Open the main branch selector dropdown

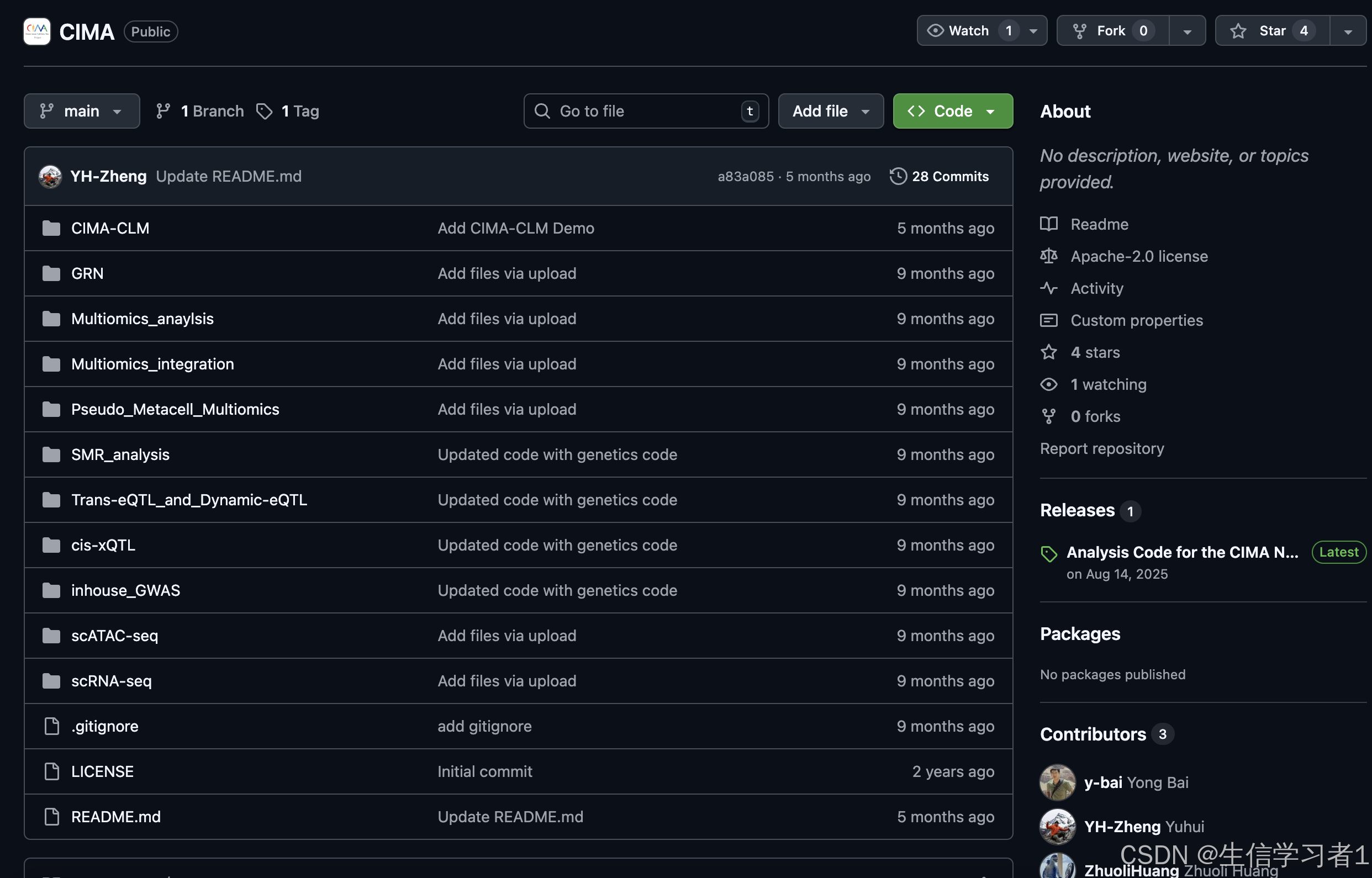click(82, 111)
